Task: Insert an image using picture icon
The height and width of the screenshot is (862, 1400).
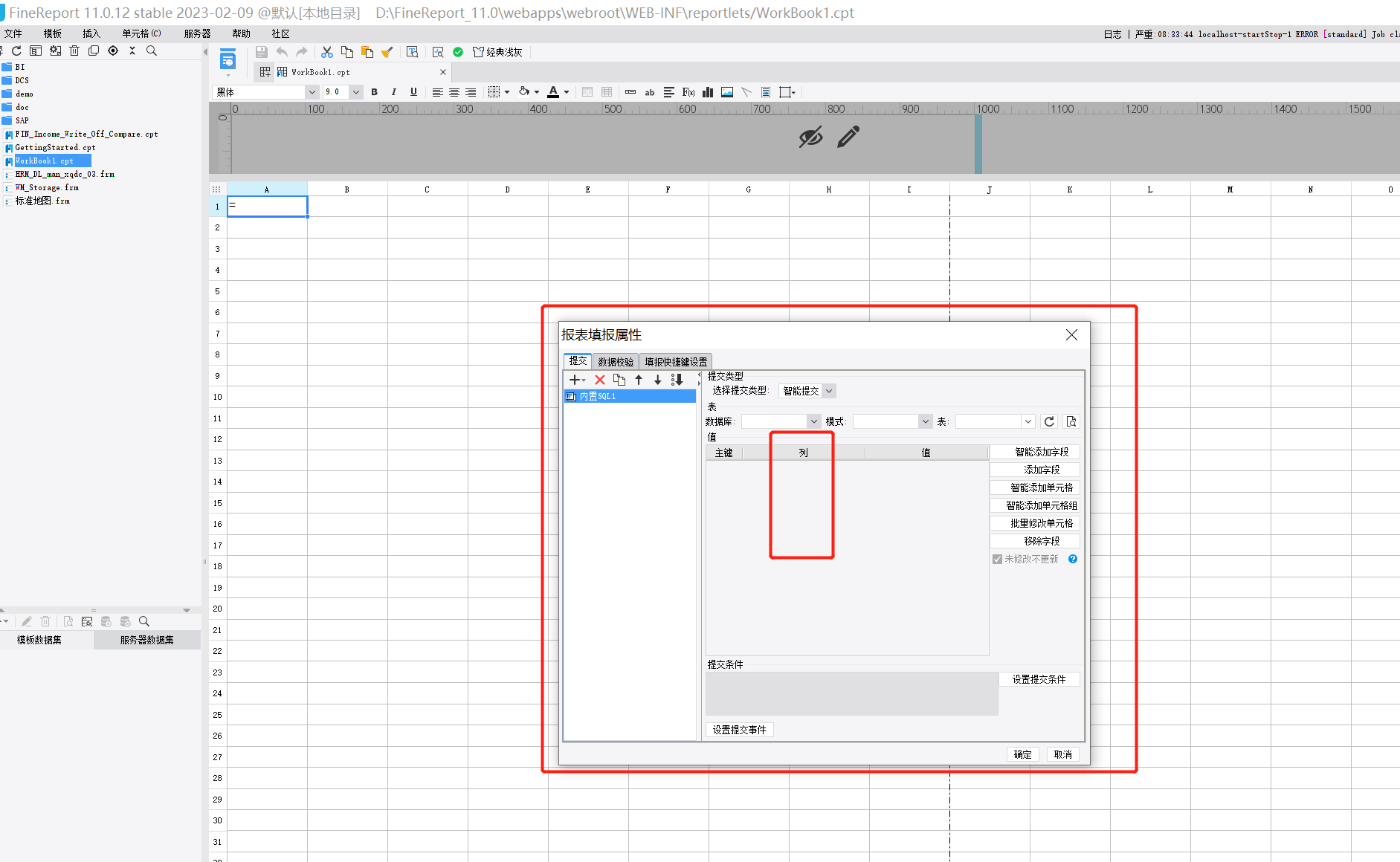Action: pyautogui.click(x=727, y=92)
